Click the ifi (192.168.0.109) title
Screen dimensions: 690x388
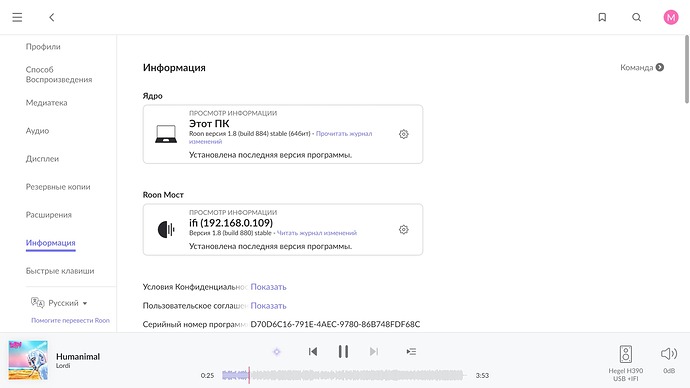coord(231,223)
